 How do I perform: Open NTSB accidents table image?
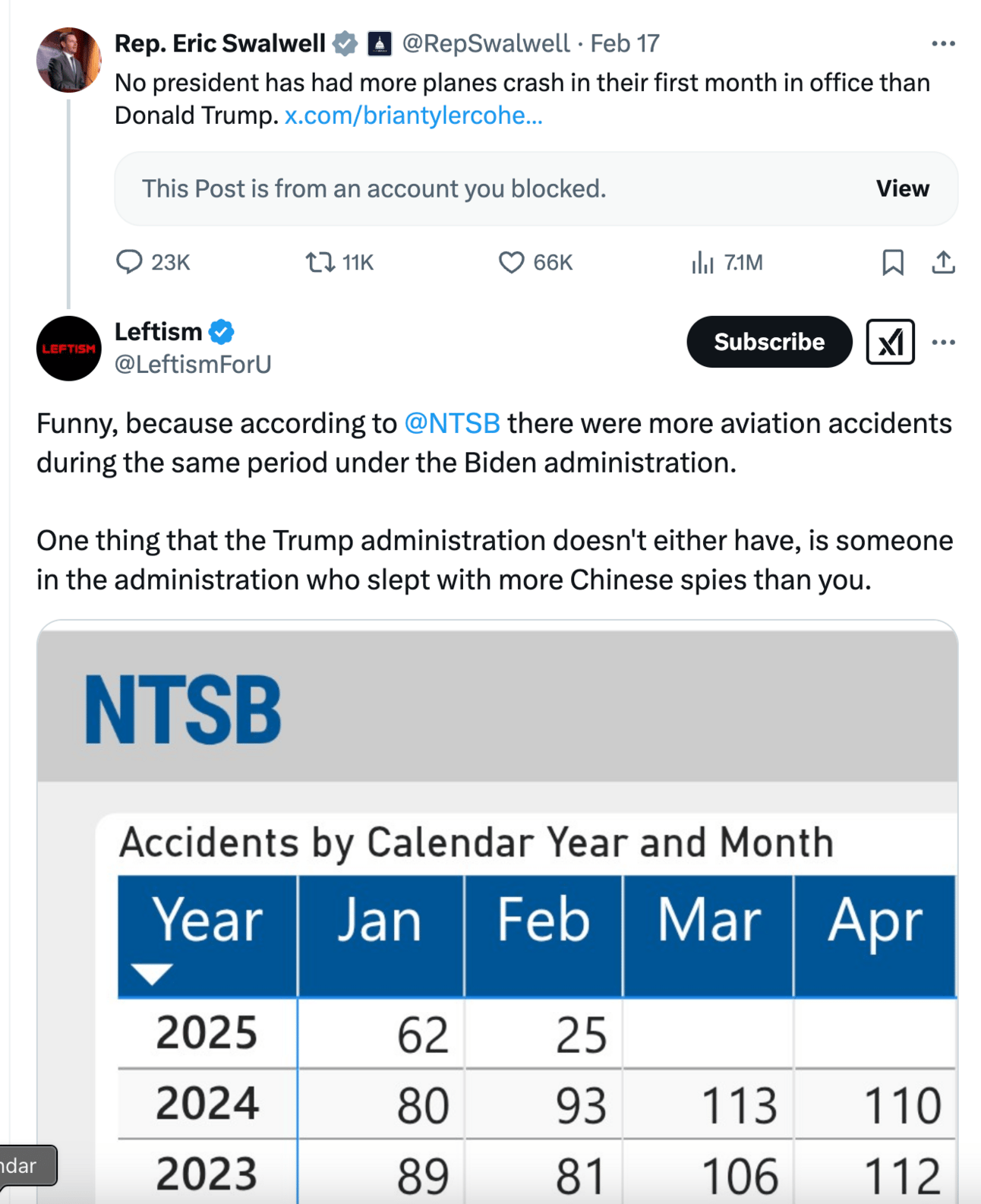[x=497, y=912]
